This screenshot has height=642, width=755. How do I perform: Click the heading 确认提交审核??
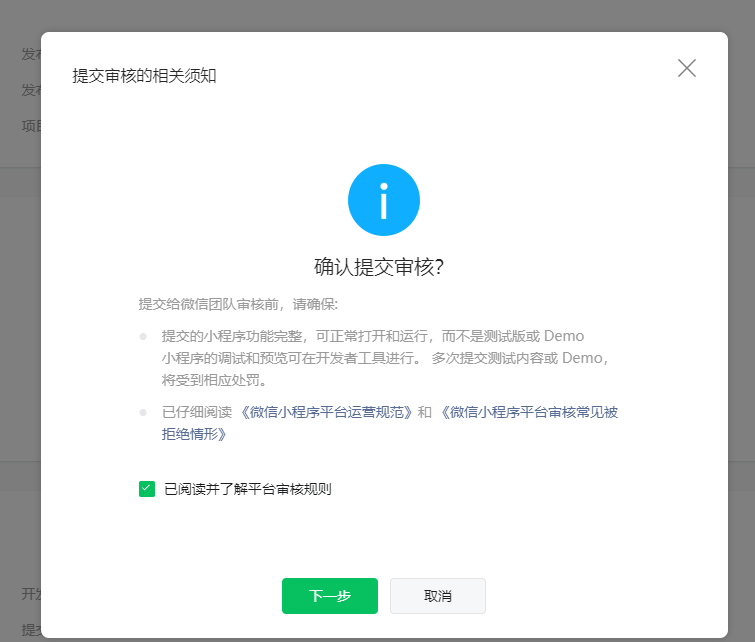[379, 267]
